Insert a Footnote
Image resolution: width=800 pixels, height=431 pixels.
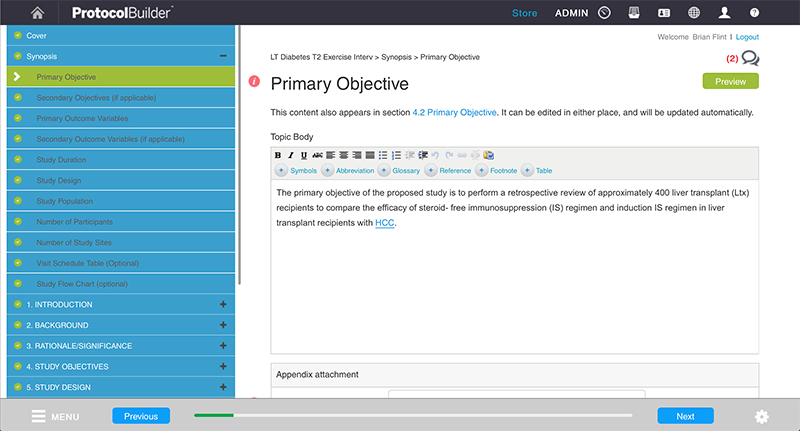tap(496, 170)
